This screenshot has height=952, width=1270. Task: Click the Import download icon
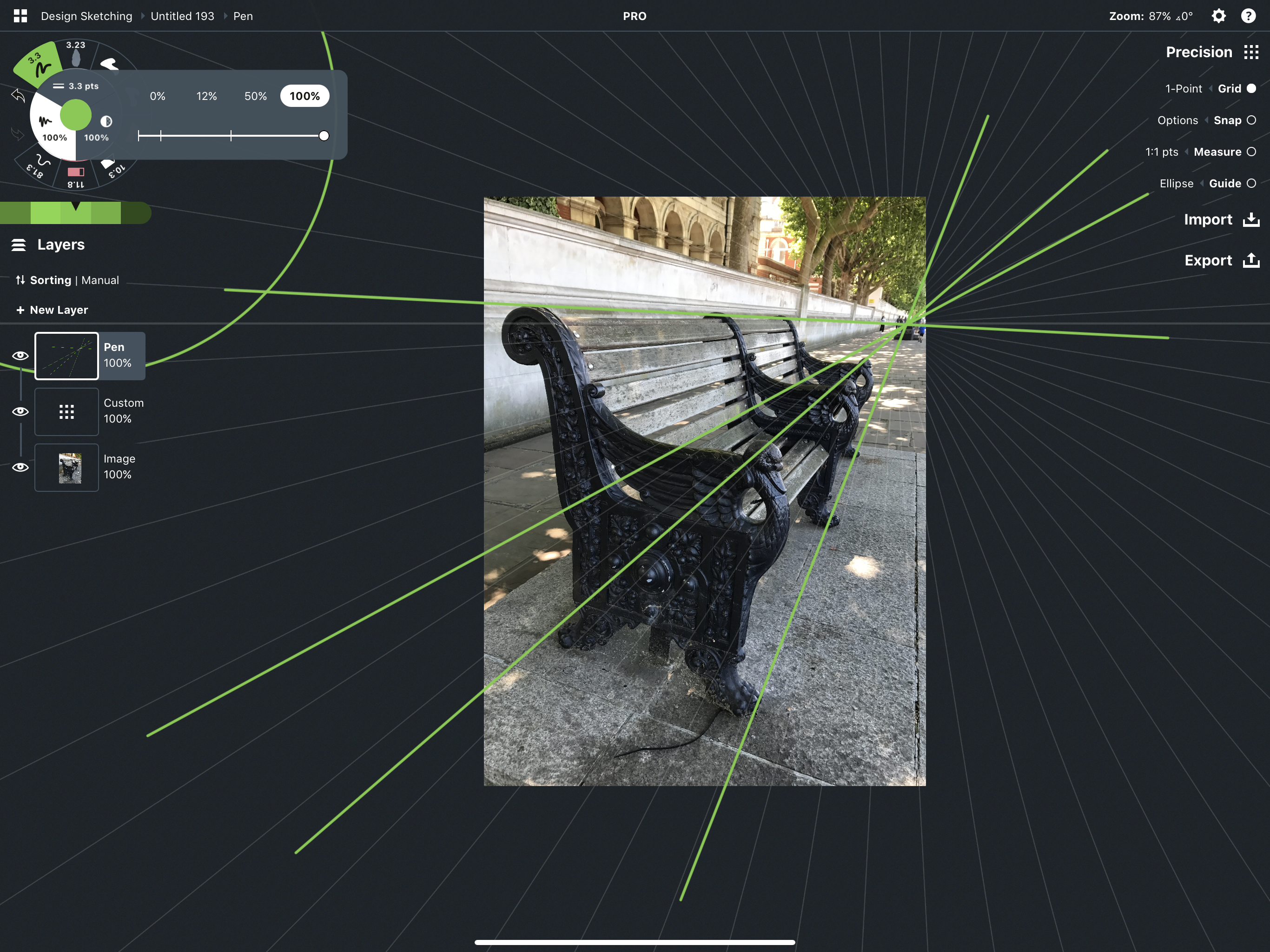click(x=1251, y=220)
